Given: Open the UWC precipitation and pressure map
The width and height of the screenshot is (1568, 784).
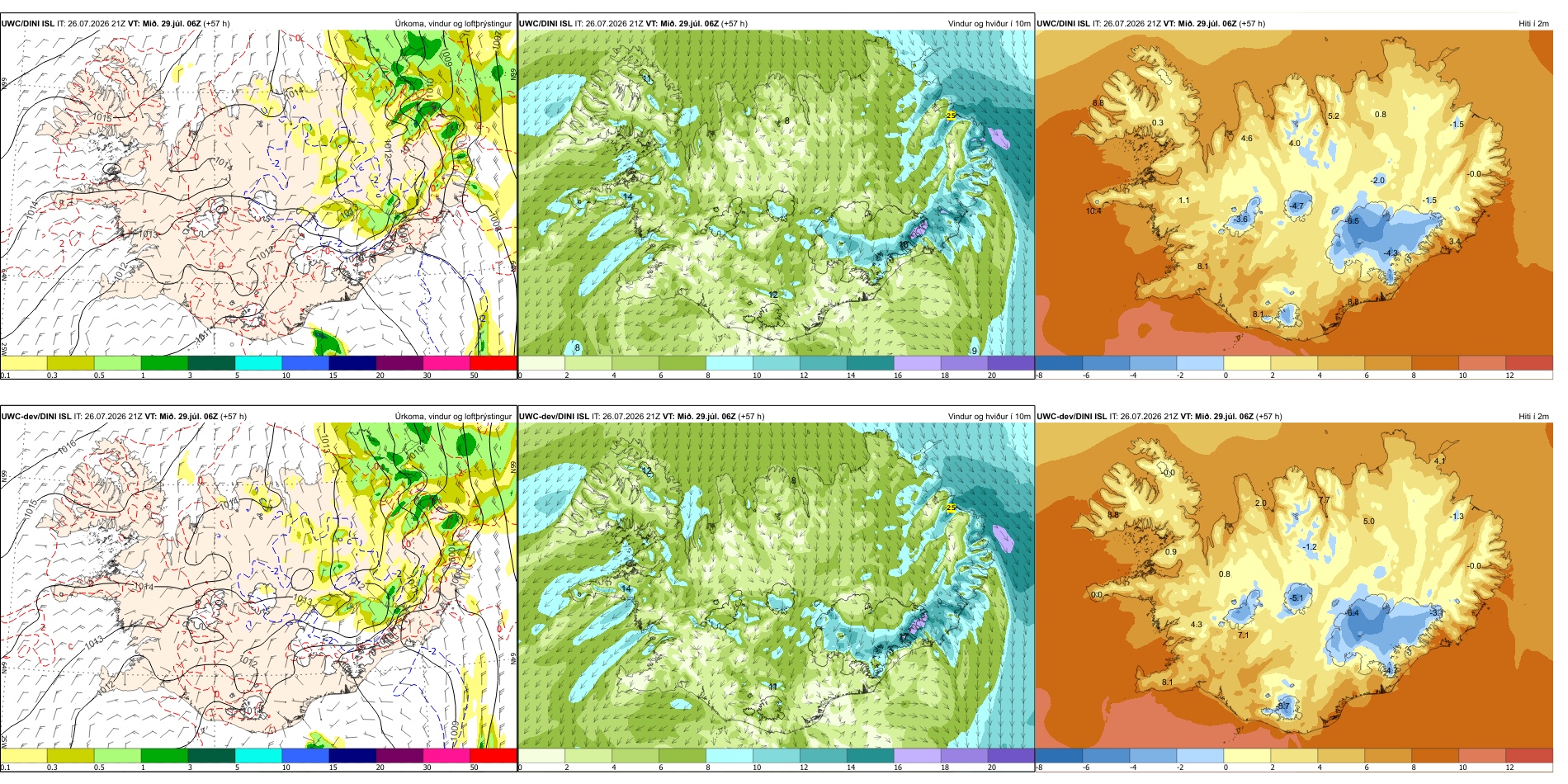Looking at the screenshot, I should point(258,193).
